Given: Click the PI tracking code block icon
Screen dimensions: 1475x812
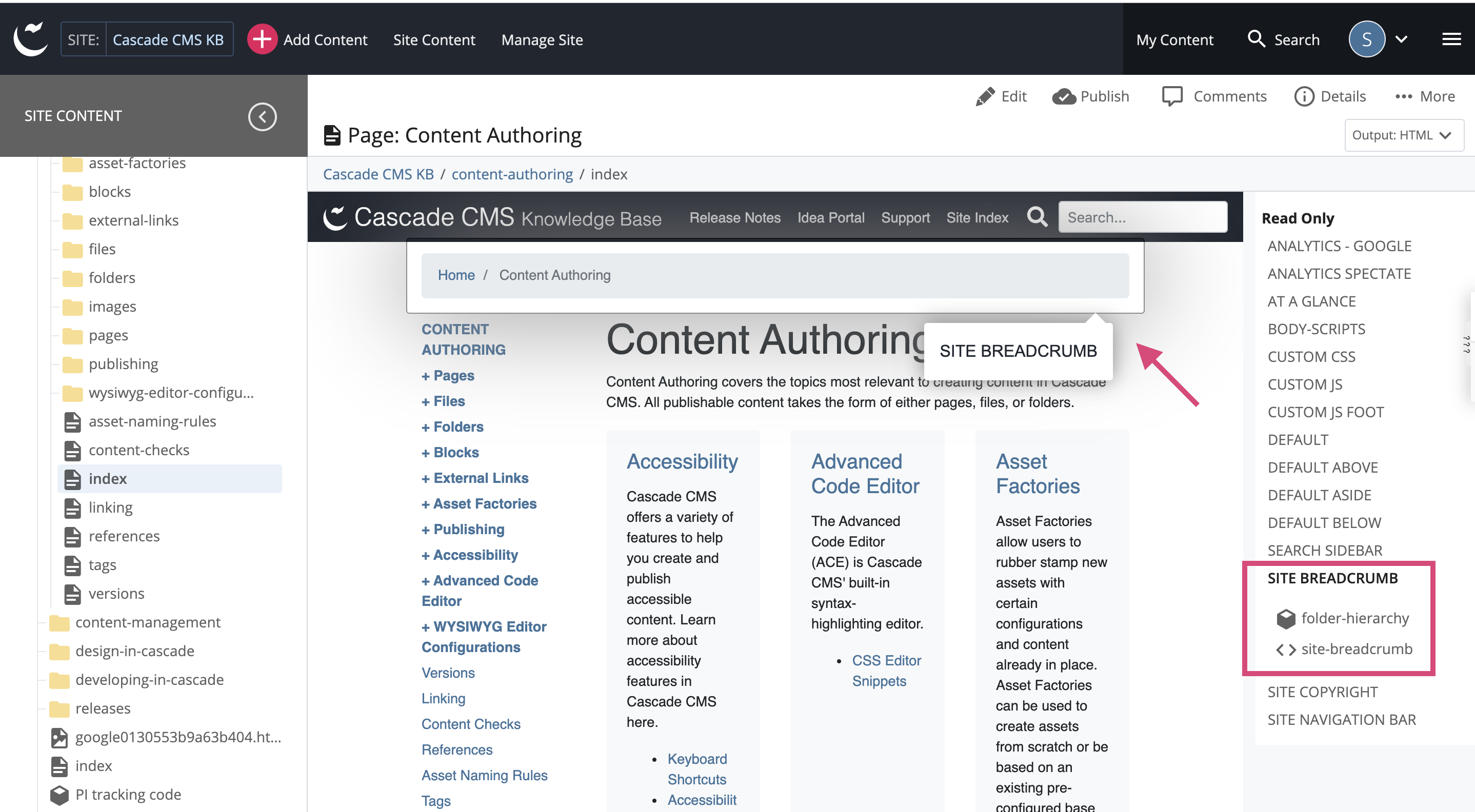Looking at the screenshot, I should [59, 795].
